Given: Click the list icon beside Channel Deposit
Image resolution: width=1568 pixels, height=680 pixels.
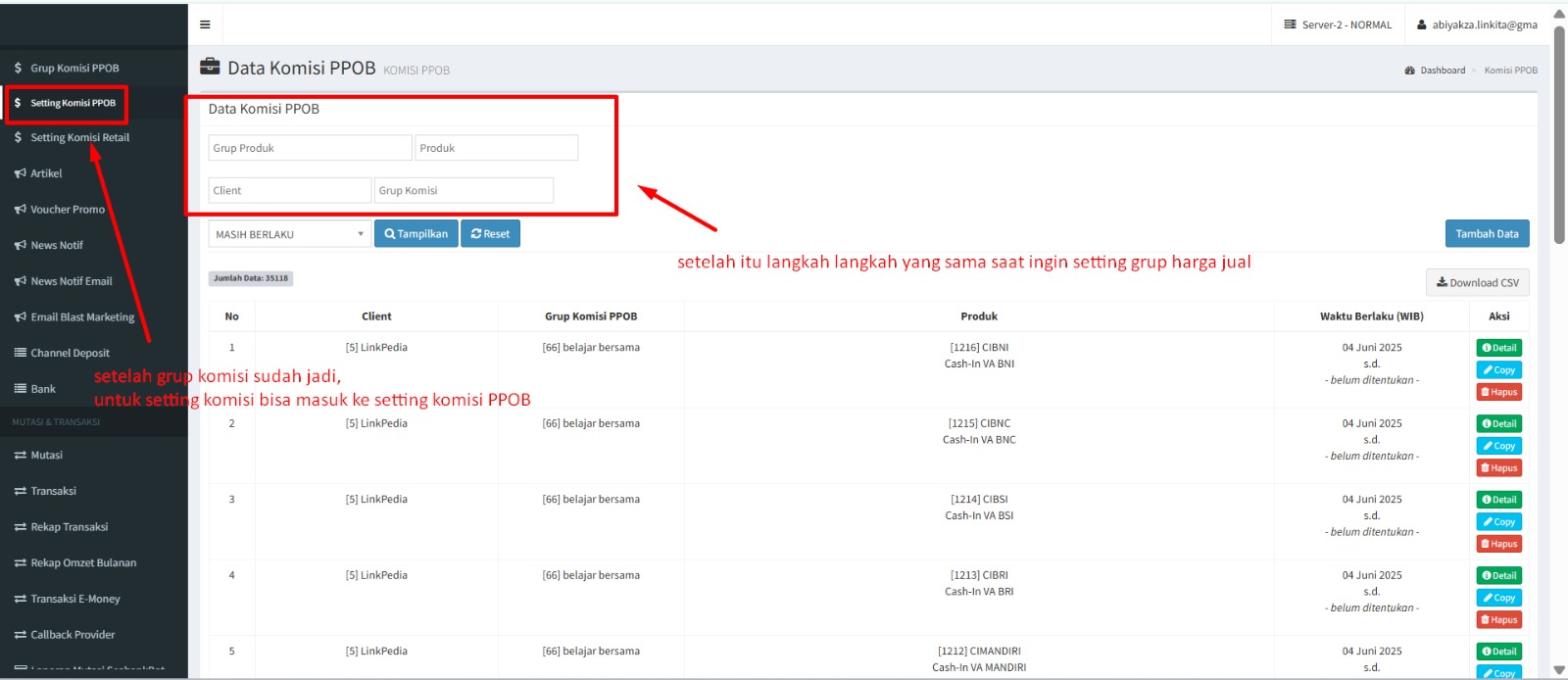Looking at the screenshot, I should [20, 353].
